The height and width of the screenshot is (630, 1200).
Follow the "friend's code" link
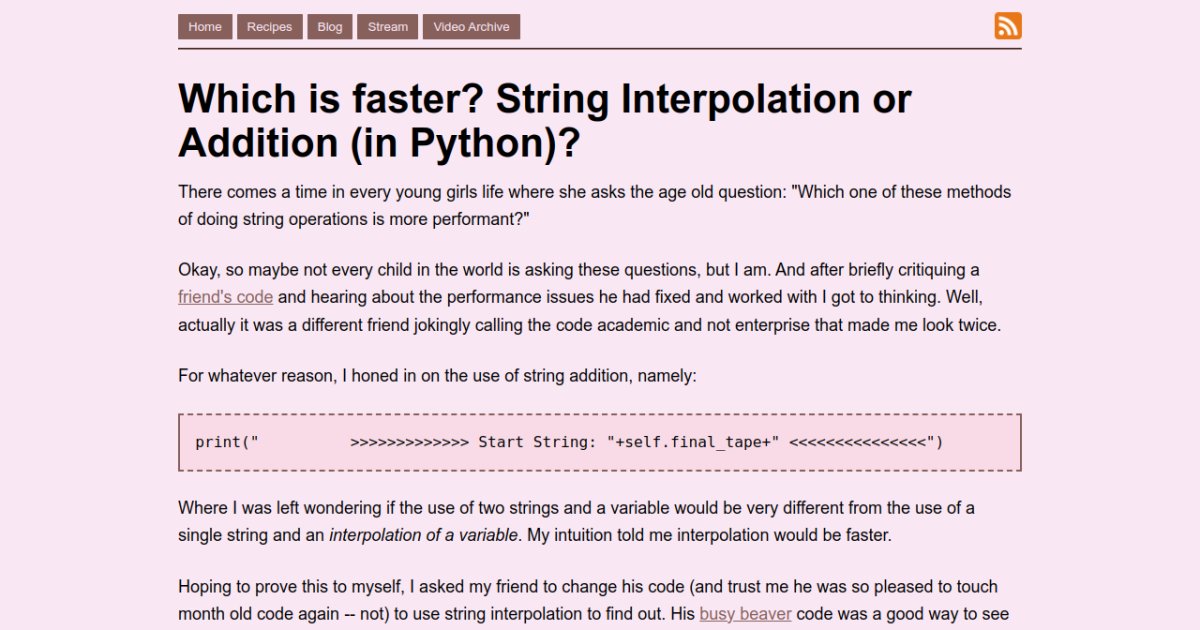pyautogui.click(x=225, y=297)
